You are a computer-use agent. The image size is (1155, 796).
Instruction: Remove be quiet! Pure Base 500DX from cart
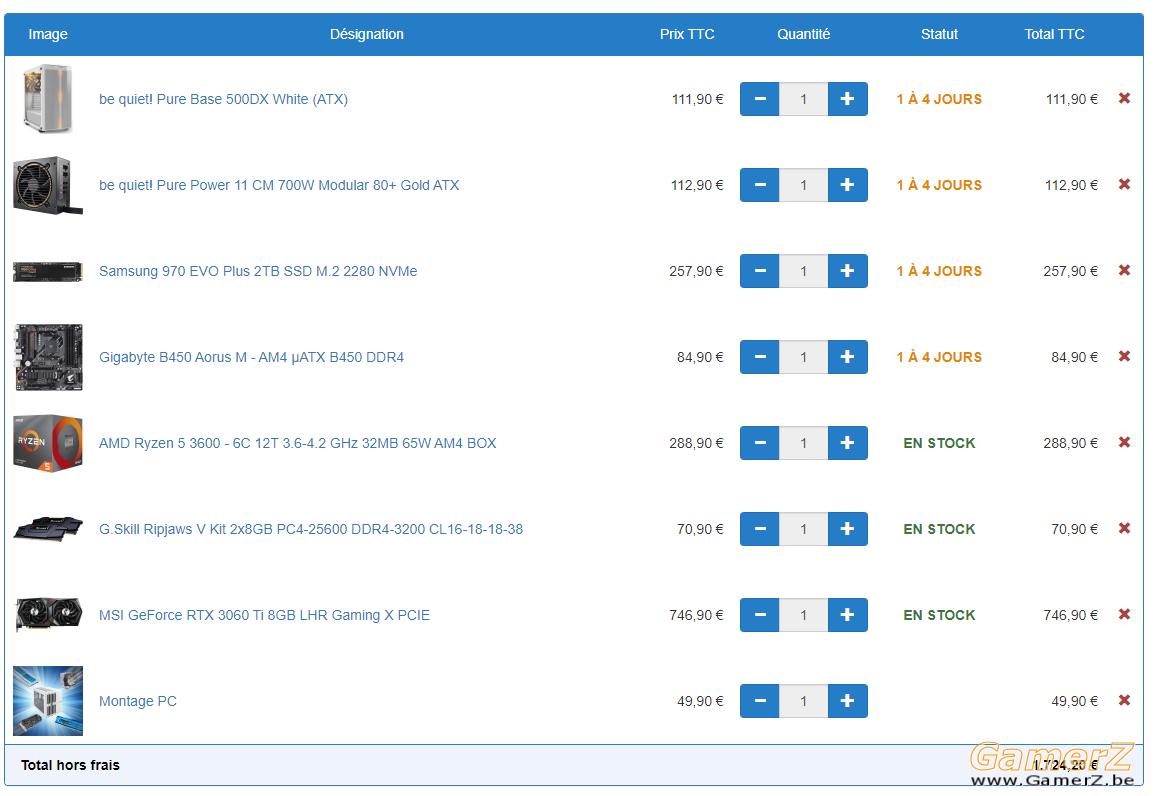tap(1124, 98)
